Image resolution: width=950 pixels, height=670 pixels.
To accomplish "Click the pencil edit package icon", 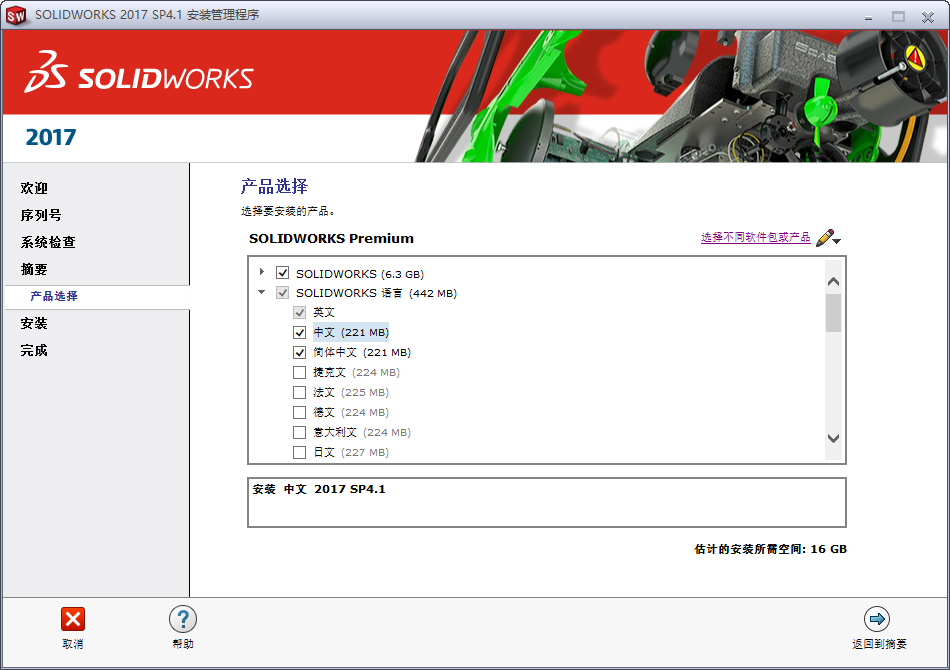I will (x=825, y=237).
